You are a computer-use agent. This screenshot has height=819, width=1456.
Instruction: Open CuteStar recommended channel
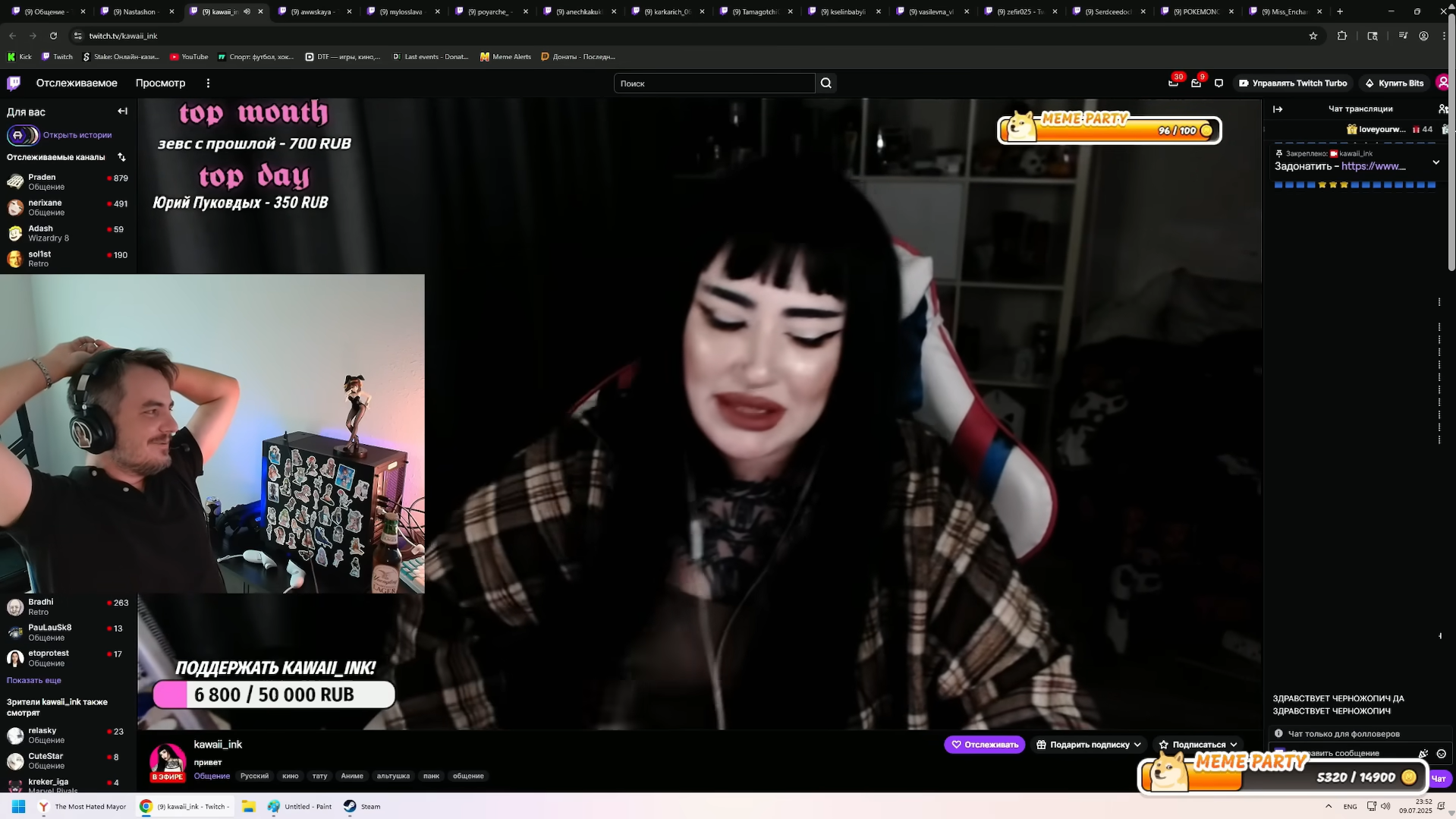pos(68,761)
